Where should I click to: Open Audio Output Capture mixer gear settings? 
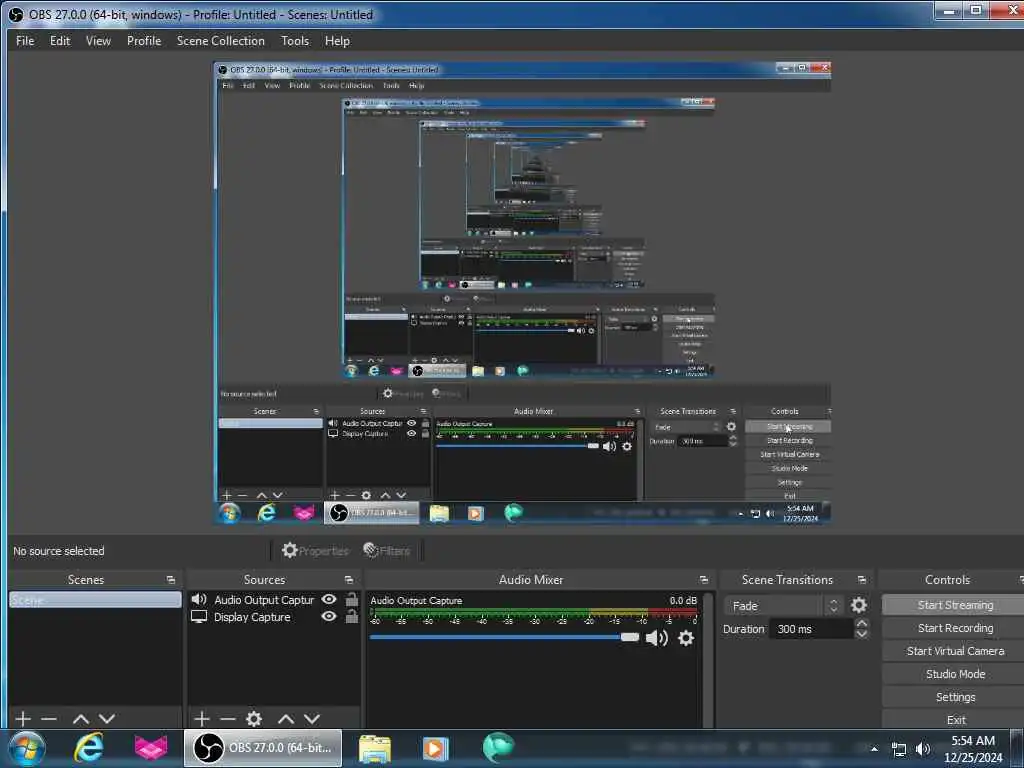click(x=686, y=638)
